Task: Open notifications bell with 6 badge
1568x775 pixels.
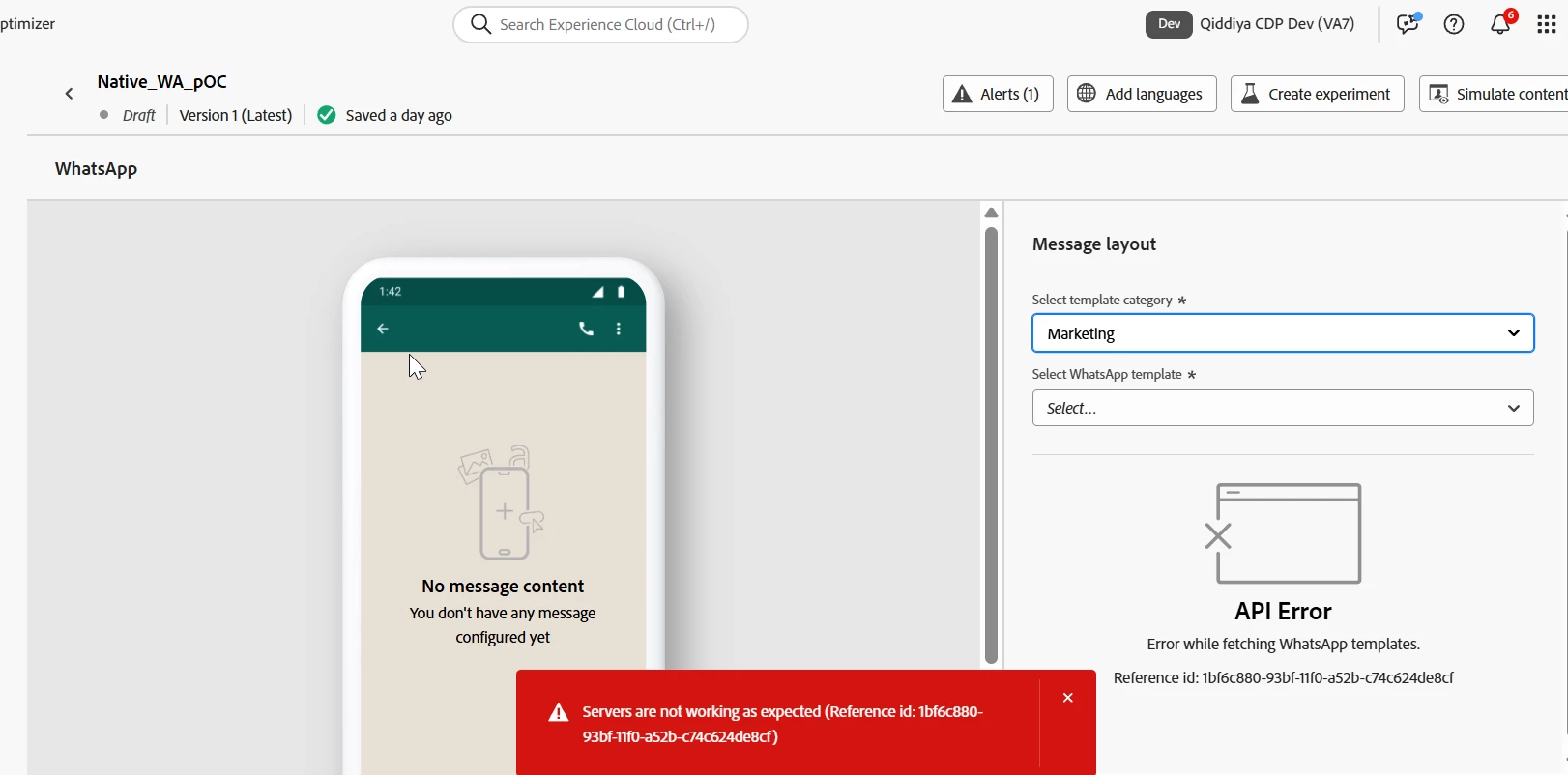Action: (x=1501, y=23)
